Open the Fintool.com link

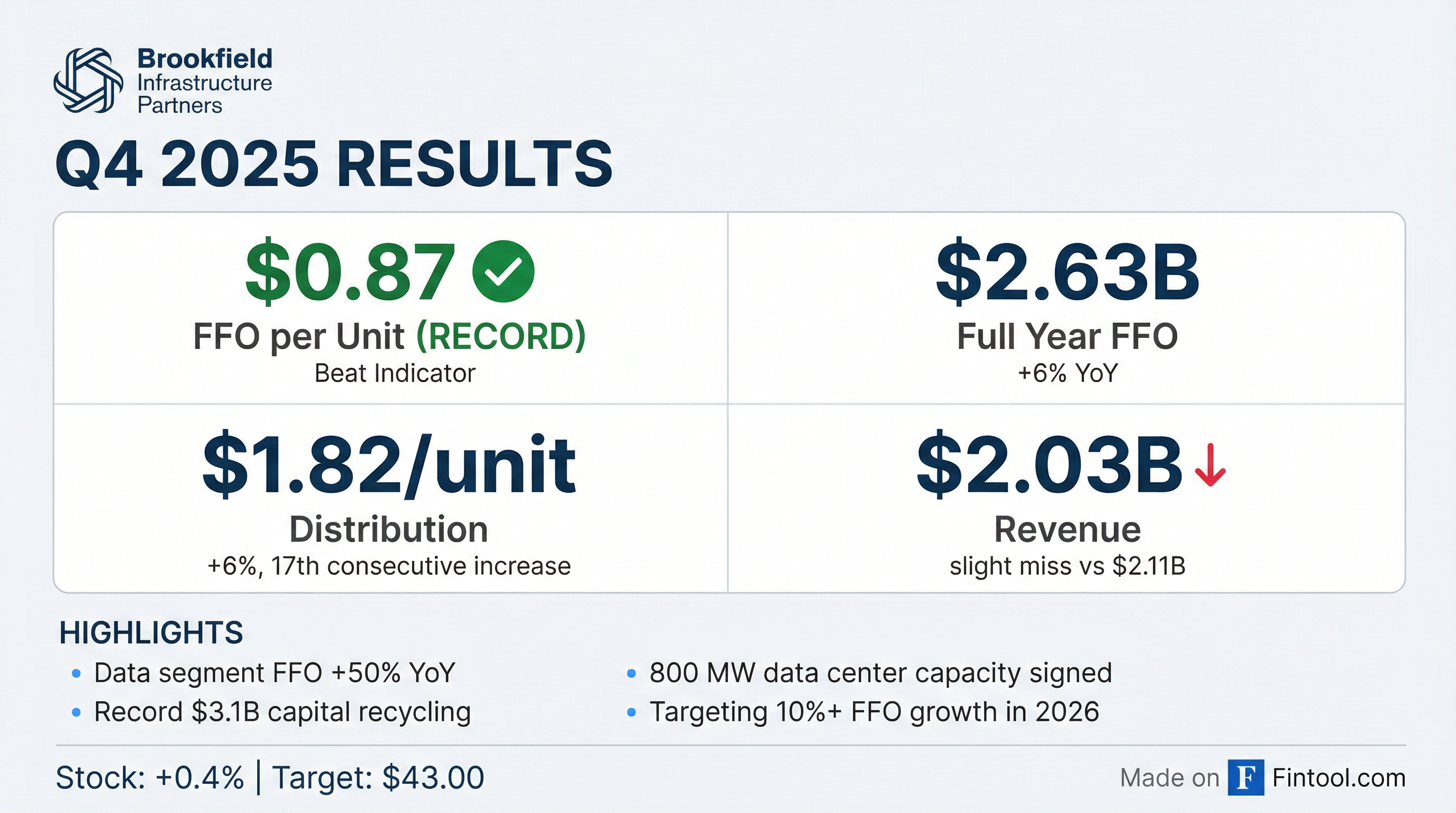pos(1339,778)
